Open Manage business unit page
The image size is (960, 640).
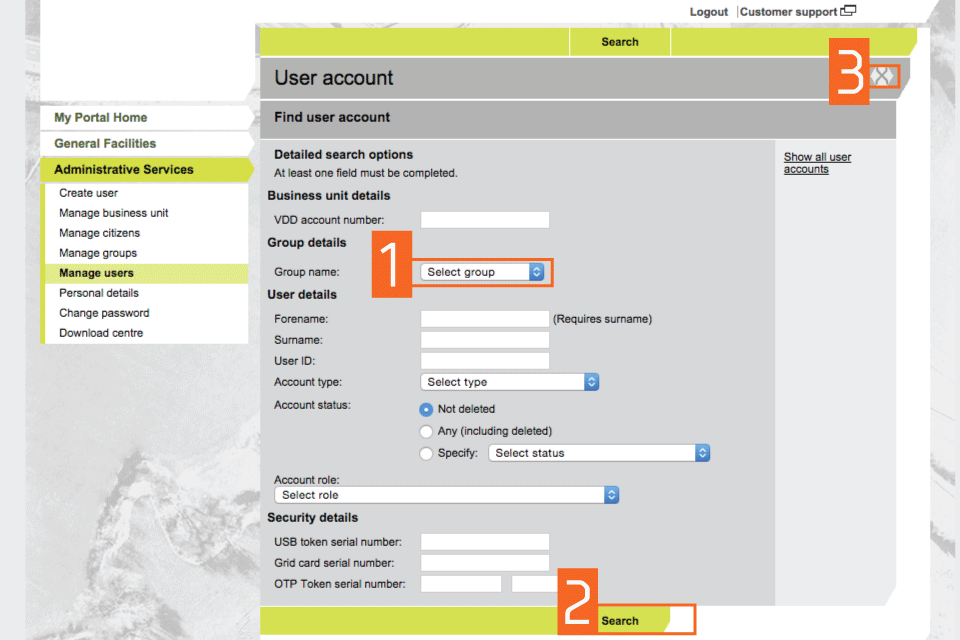(x=113, y=213)
